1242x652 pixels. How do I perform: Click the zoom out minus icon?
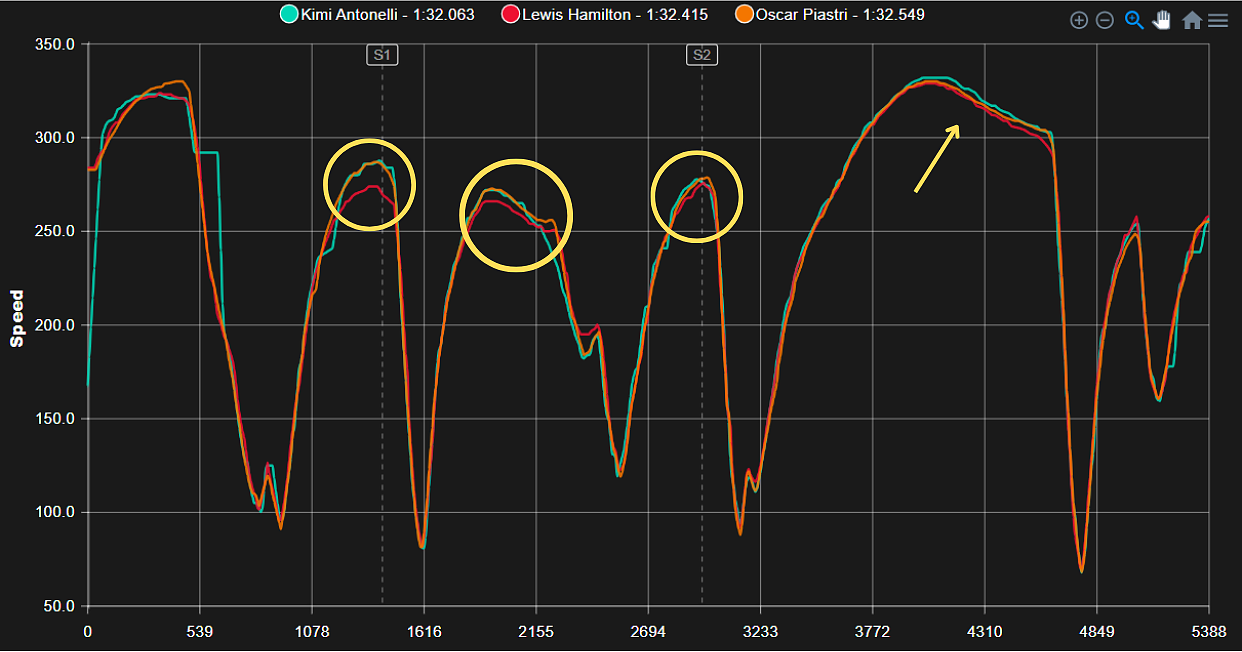tap(1105, 20)
